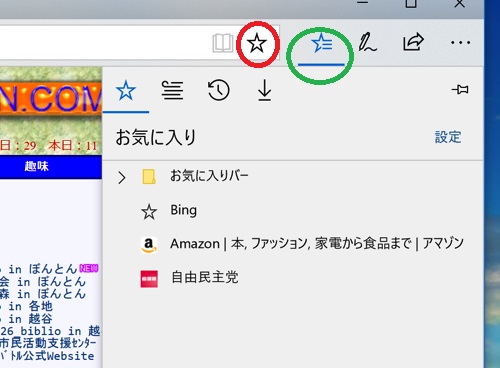Click the orange N.COM banner image
The image size is (500, 368).
click(51, 99)
